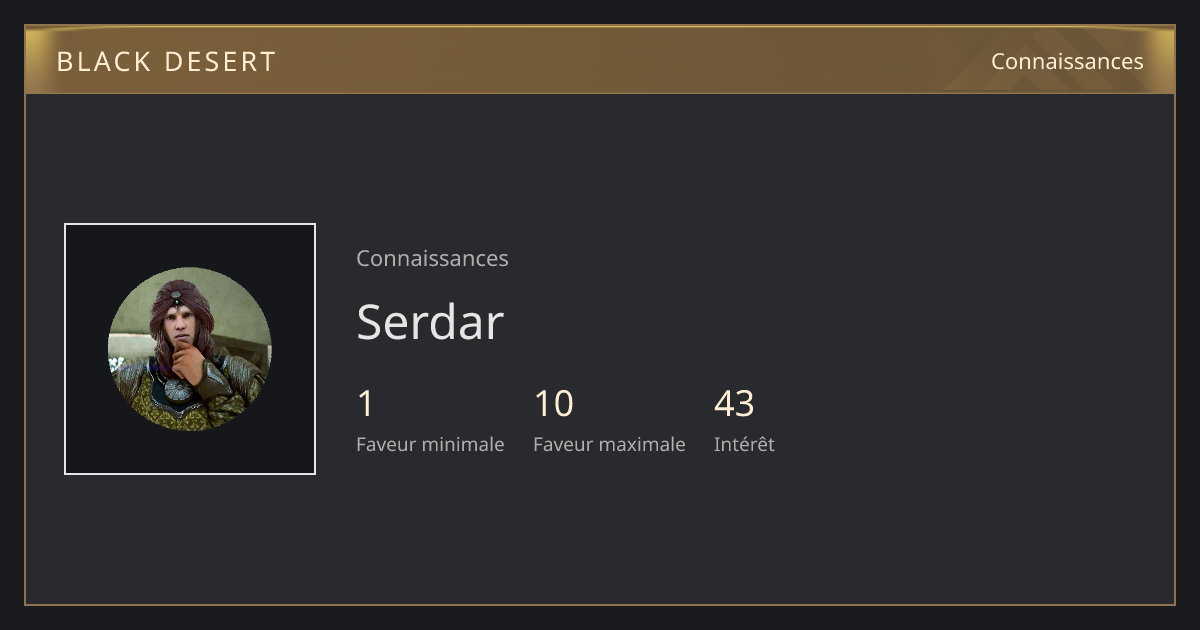Select the Faveur minimale label
This screenshot has height=630, width=1200.
430,444
